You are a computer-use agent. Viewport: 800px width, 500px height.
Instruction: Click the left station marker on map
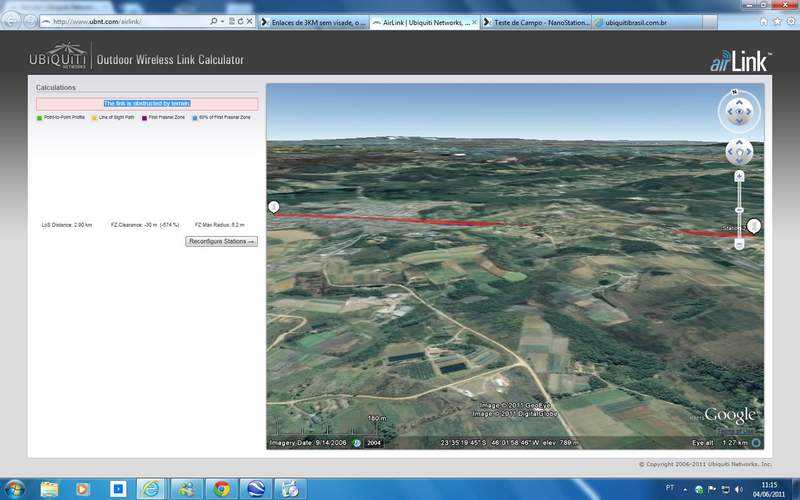click(273, 207)
